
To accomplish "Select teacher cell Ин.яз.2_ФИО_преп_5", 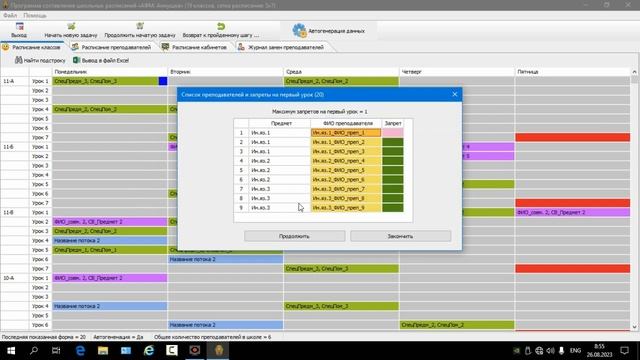I will pyautogui.click(x=346, y=170).
